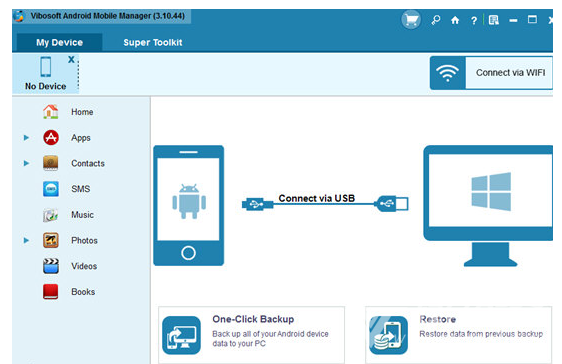The height and width of the screenshot is (364, 562).
Task: Minimize the Vibosoft window
Action: point(513,21)
